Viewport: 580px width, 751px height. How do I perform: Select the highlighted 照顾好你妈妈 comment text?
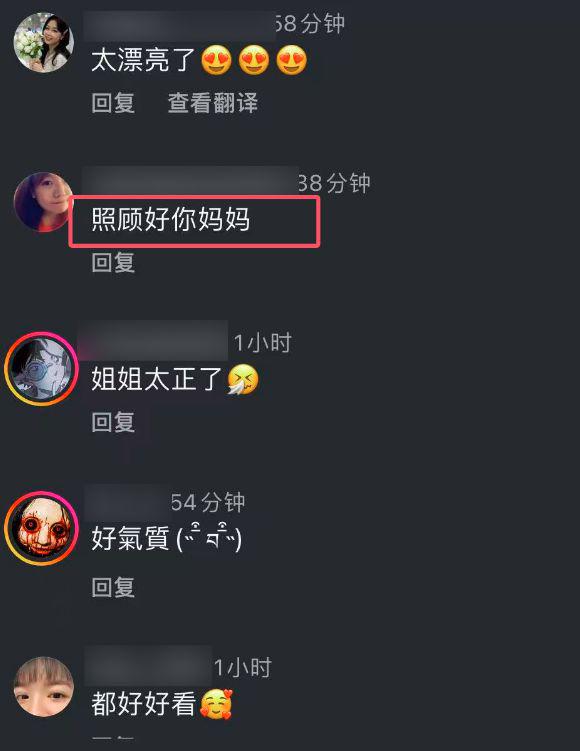pos(171,220)
